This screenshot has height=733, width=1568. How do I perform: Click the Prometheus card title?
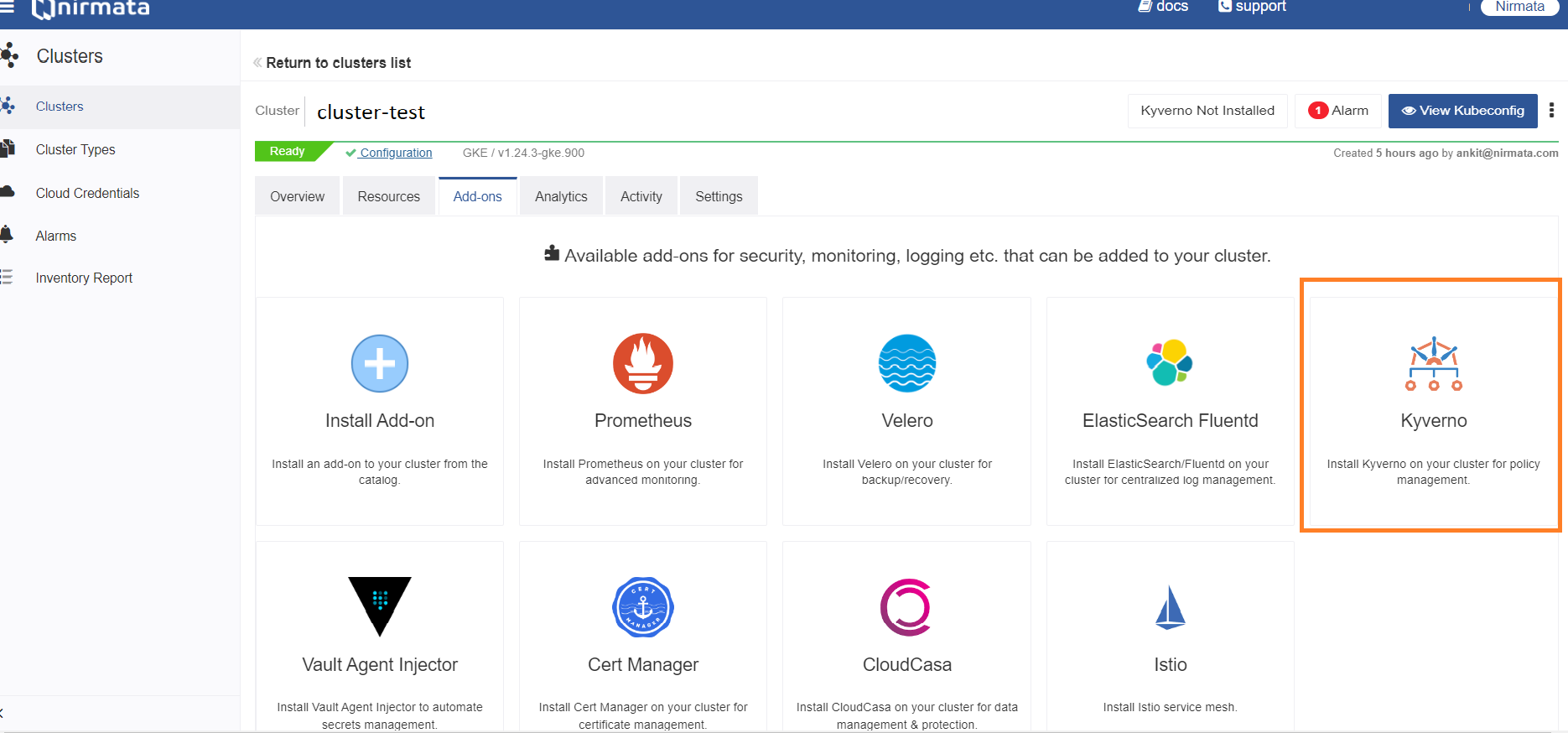click(x=643, y=421)
